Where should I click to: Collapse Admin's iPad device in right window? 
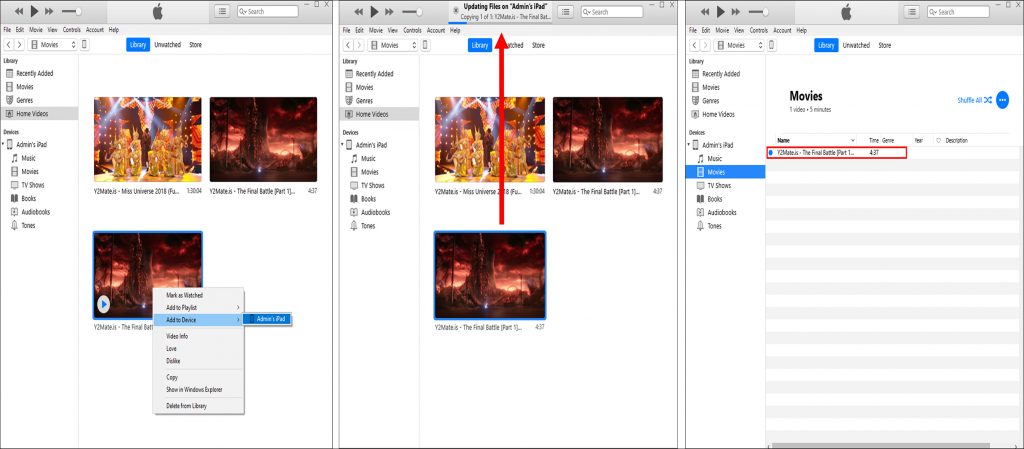click(689, 145)
